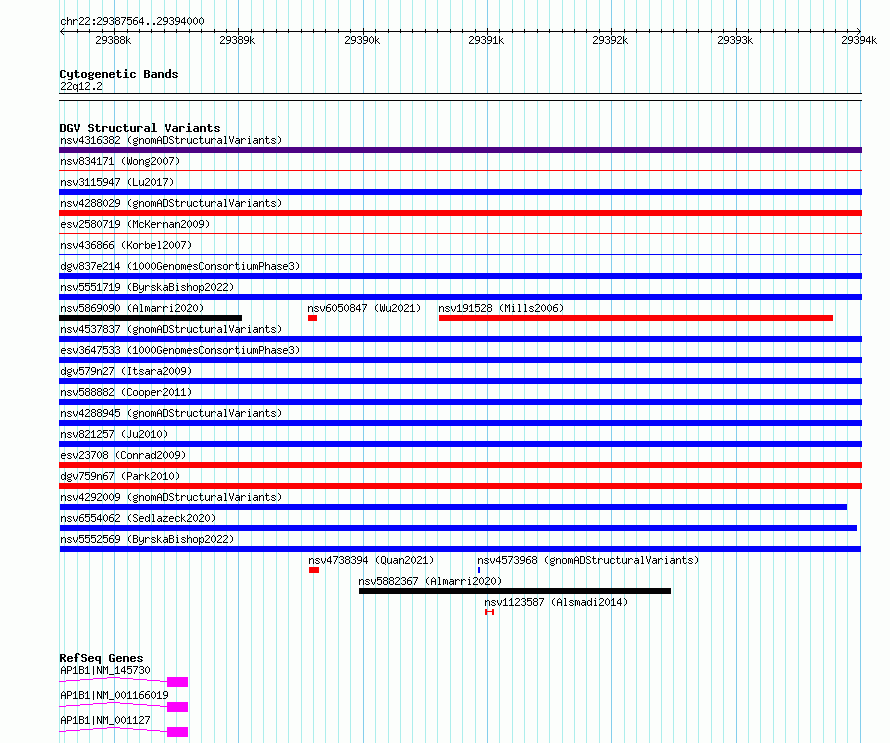Image resolution: width=890 pixels, height=743 pixels.
Task: Click the red esv23708 Conrad2009 bar
Action: tap(460, 465)
